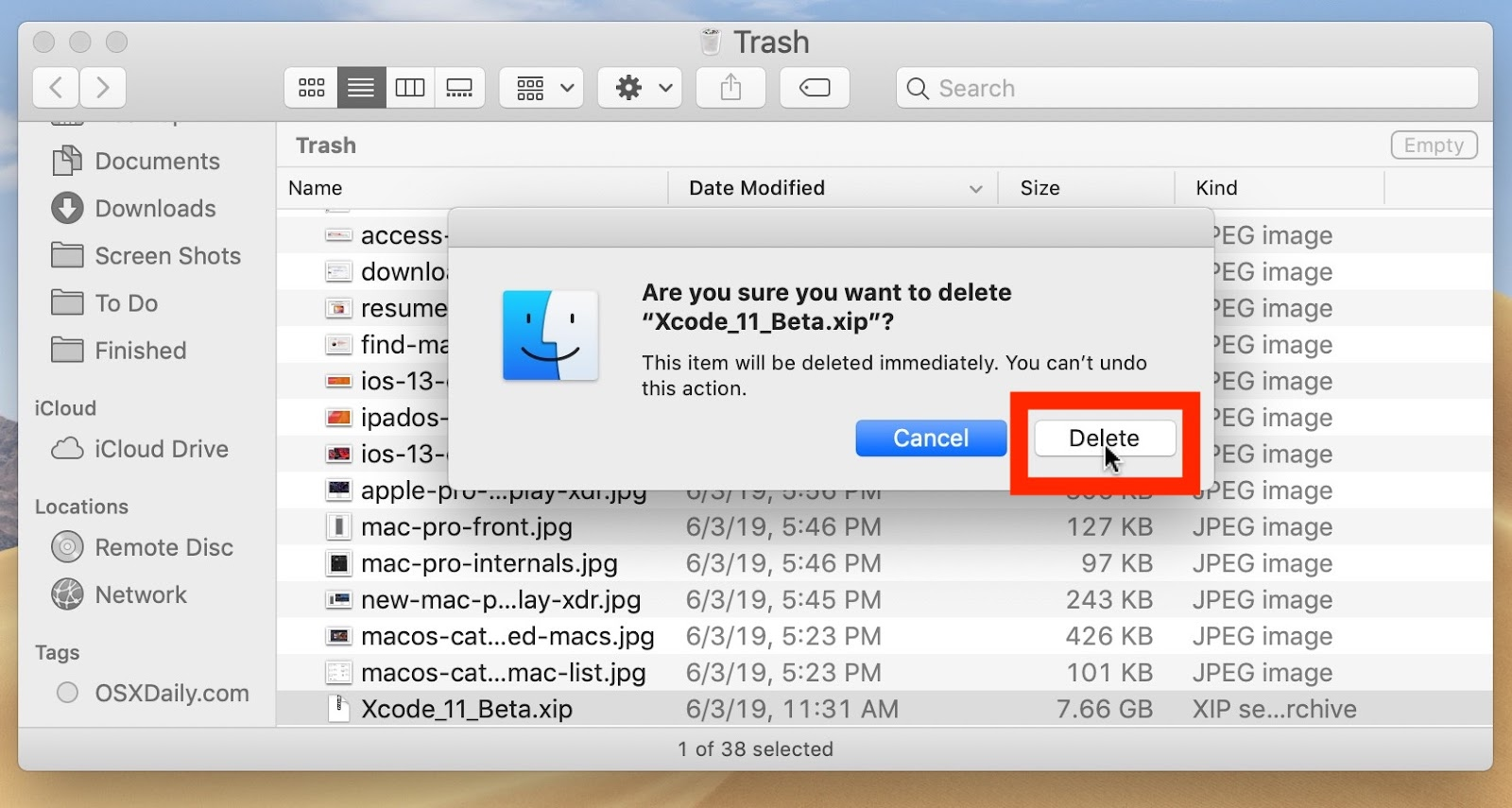Click the Share toolbar icon
The width and height of the screenshot is (1512, 808).
pos(730,88)
